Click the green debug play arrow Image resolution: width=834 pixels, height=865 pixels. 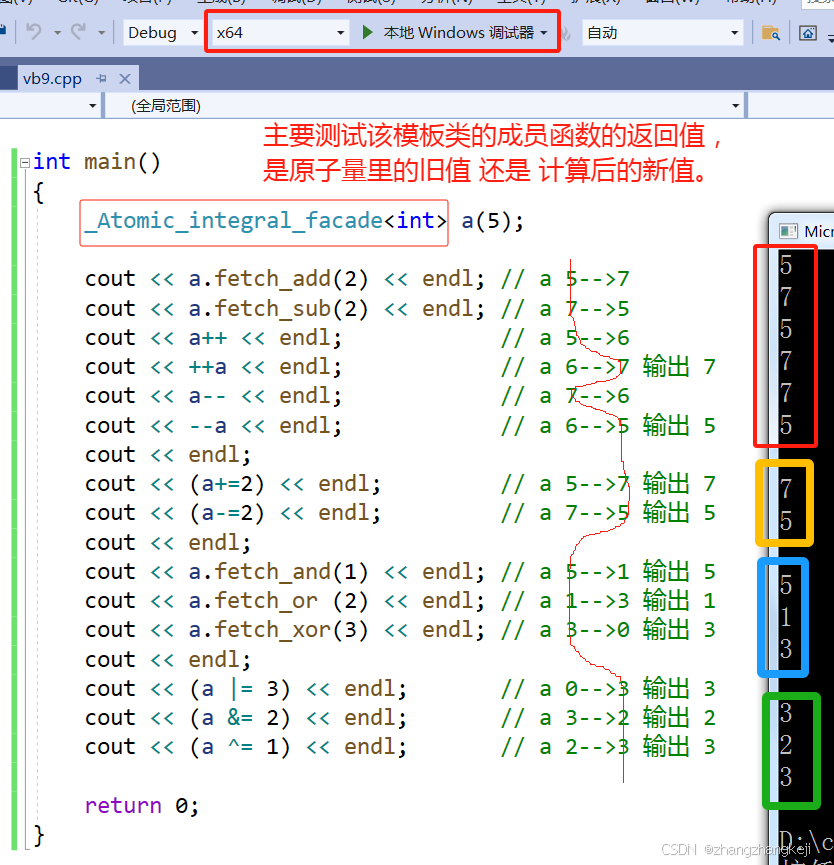pyautogui.click(x=366, y=31)
